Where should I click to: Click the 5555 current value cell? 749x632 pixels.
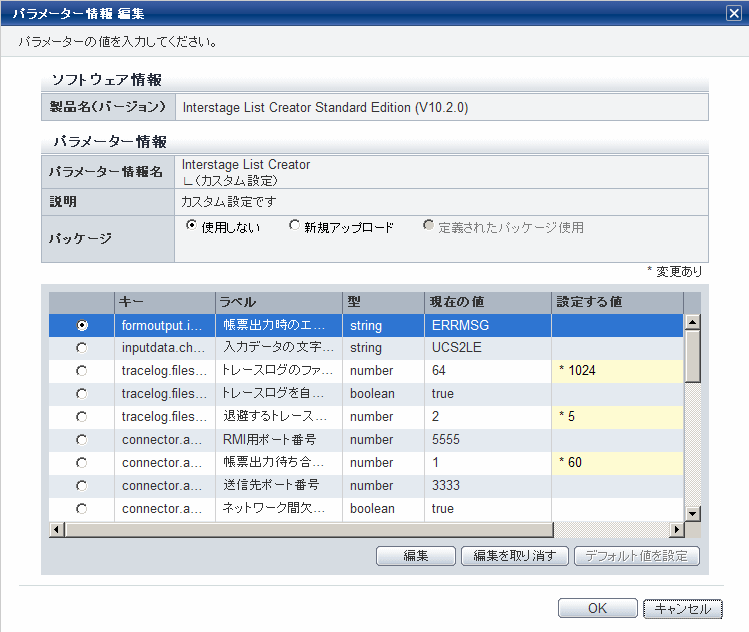(488, 439)
